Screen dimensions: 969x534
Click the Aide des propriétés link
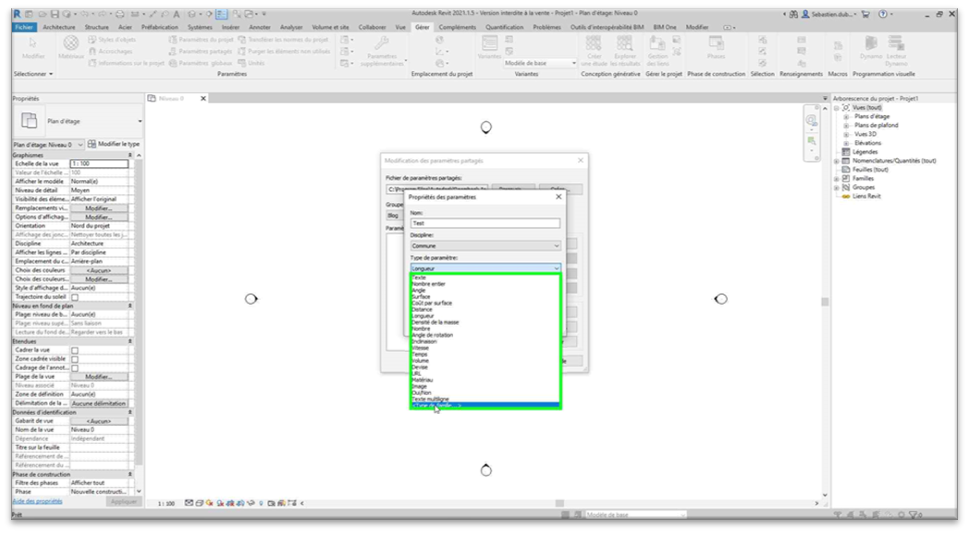click(x=36, y=500)
